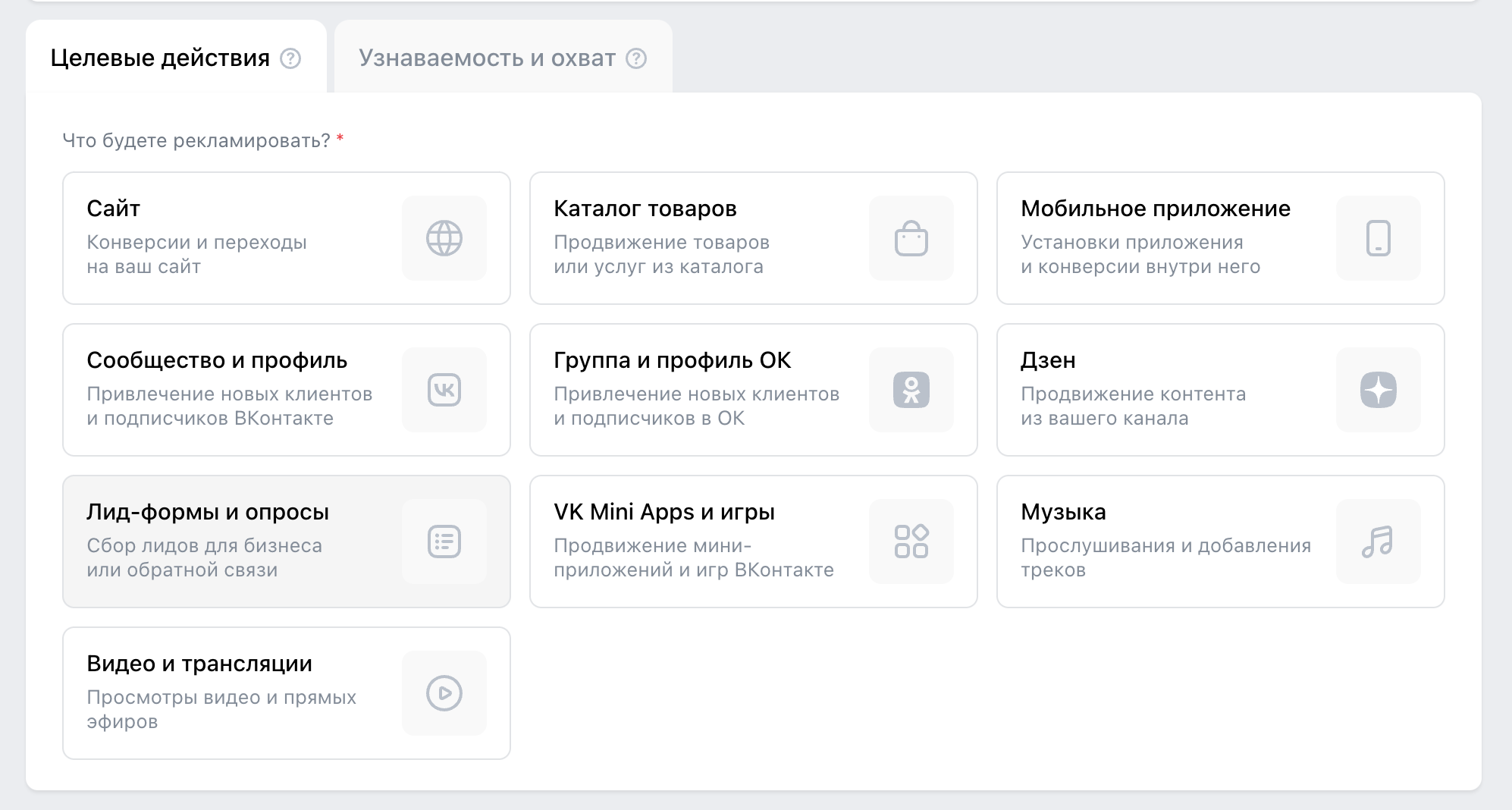Click the play icon for Видео и трансляции

[444, 693]
